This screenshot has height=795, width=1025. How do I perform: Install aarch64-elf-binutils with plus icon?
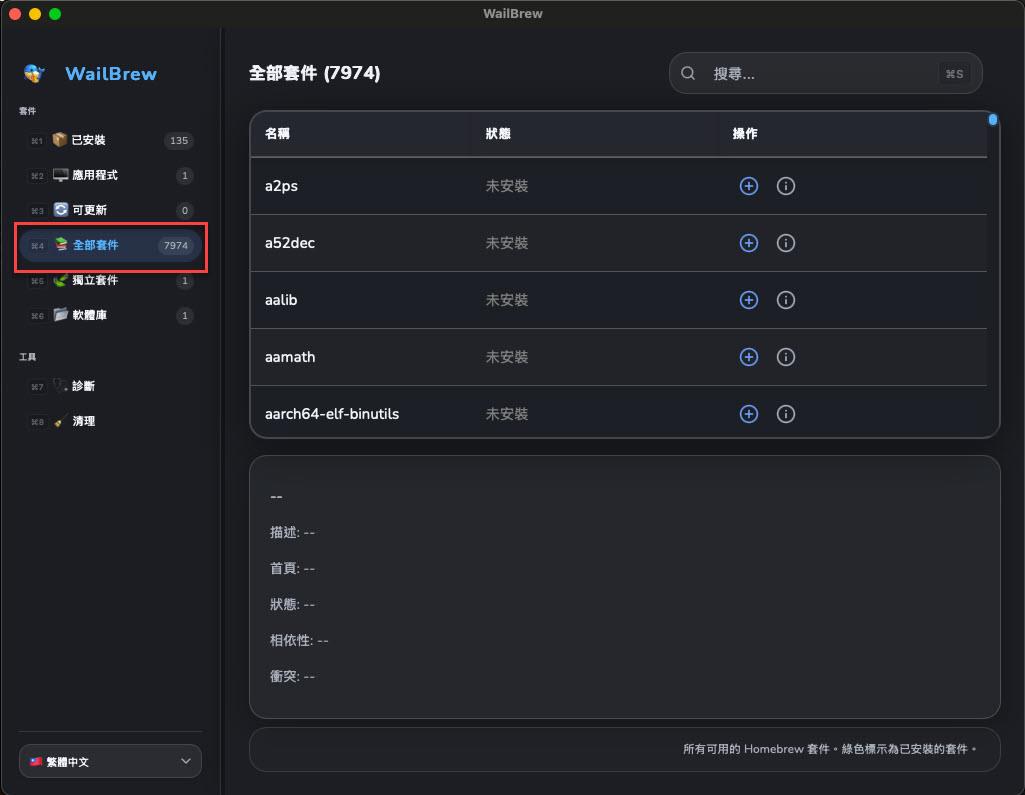(748, 414)
